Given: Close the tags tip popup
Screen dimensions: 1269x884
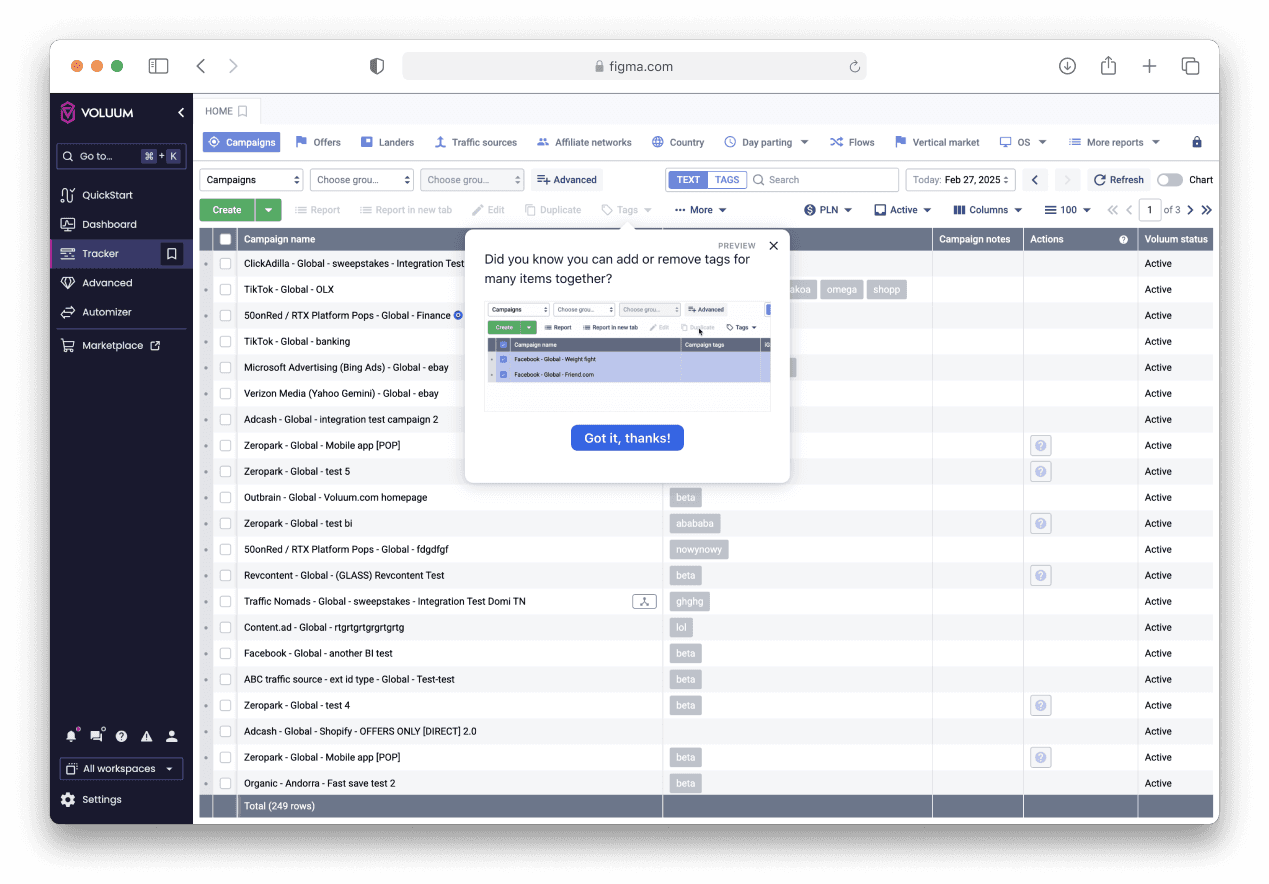Looking at the screenshot, I should (773, 245).
